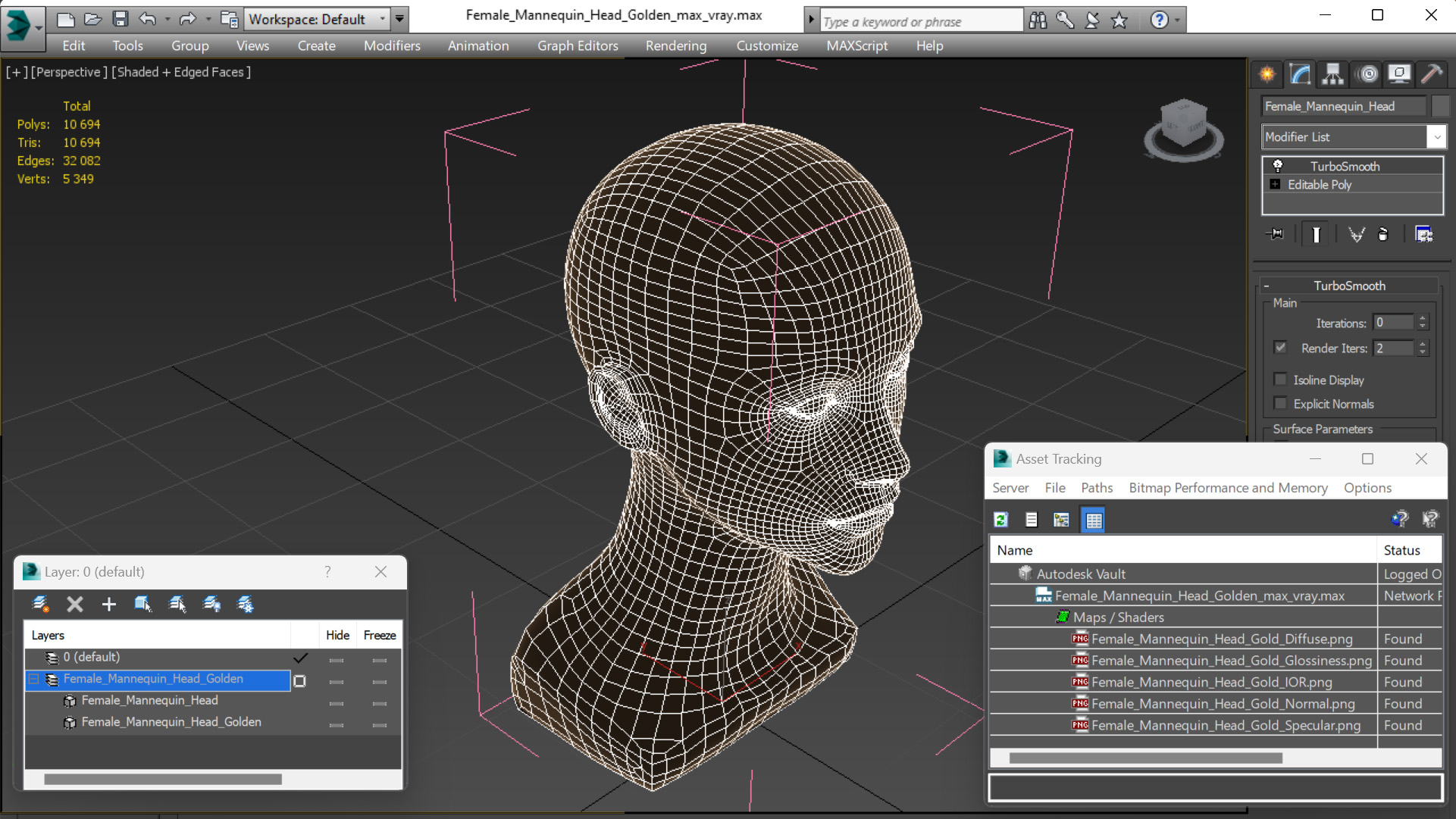Enable Explicit Normals checkbox
The image size is (1456, 819).
click(x=1280, y=403)
